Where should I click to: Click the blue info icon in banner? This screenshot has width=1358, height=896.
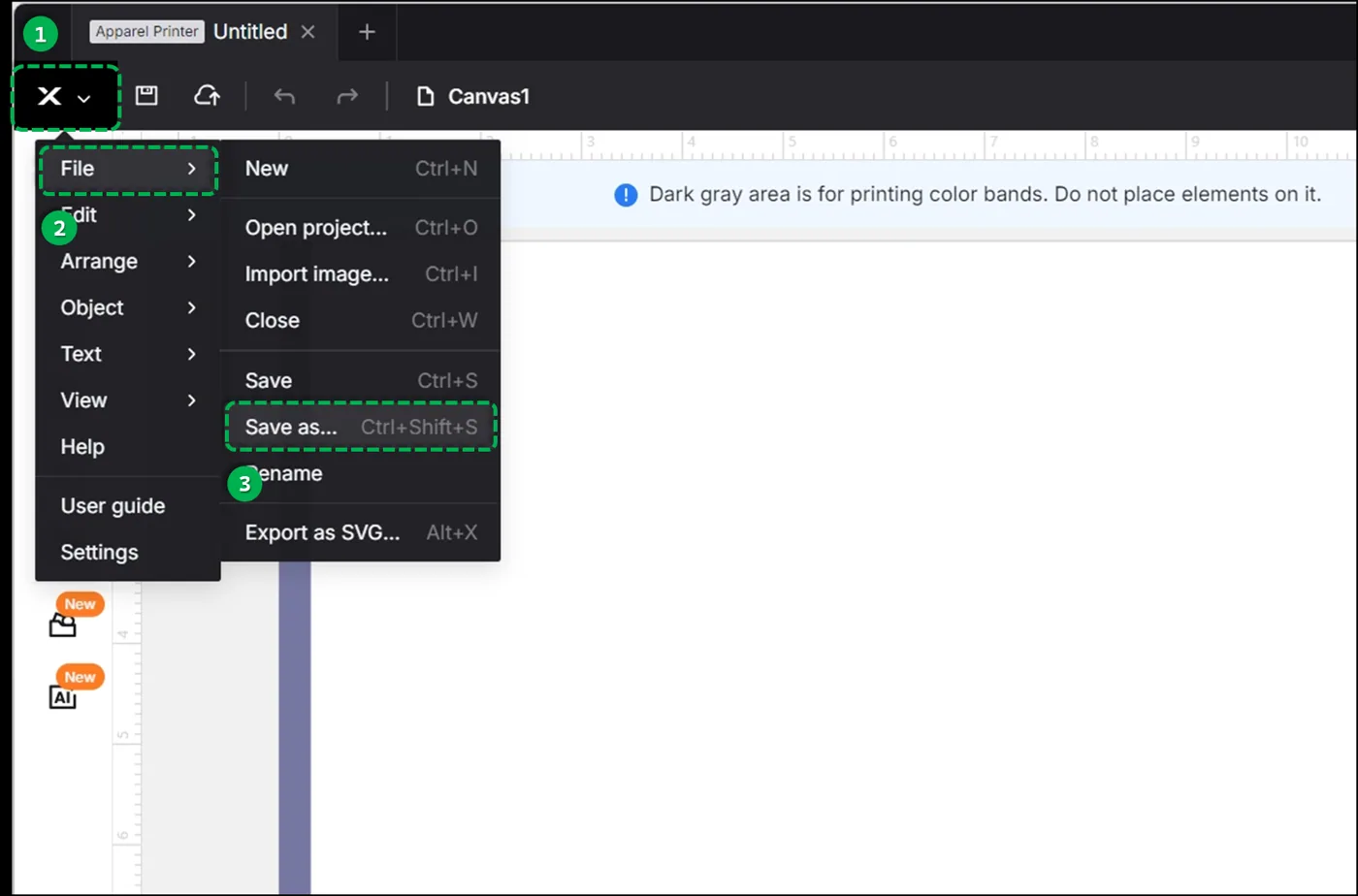(626, 195)
